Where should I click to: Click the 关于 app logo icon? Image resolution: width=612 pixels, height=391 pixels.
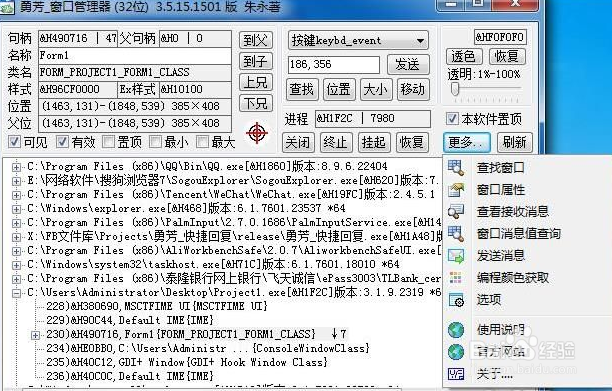(455, 374)
